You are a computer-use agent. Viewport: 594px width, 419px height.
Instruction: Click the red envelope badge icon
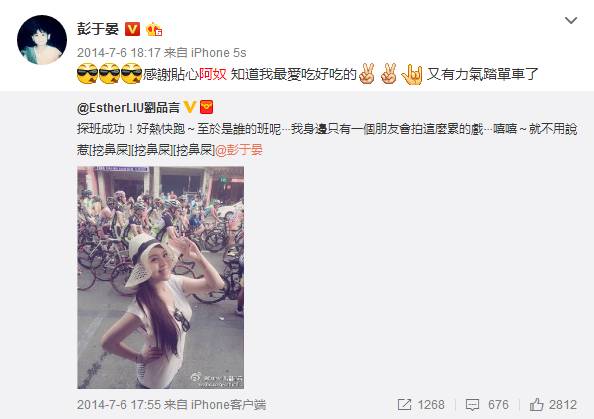[x=206, y=107]
